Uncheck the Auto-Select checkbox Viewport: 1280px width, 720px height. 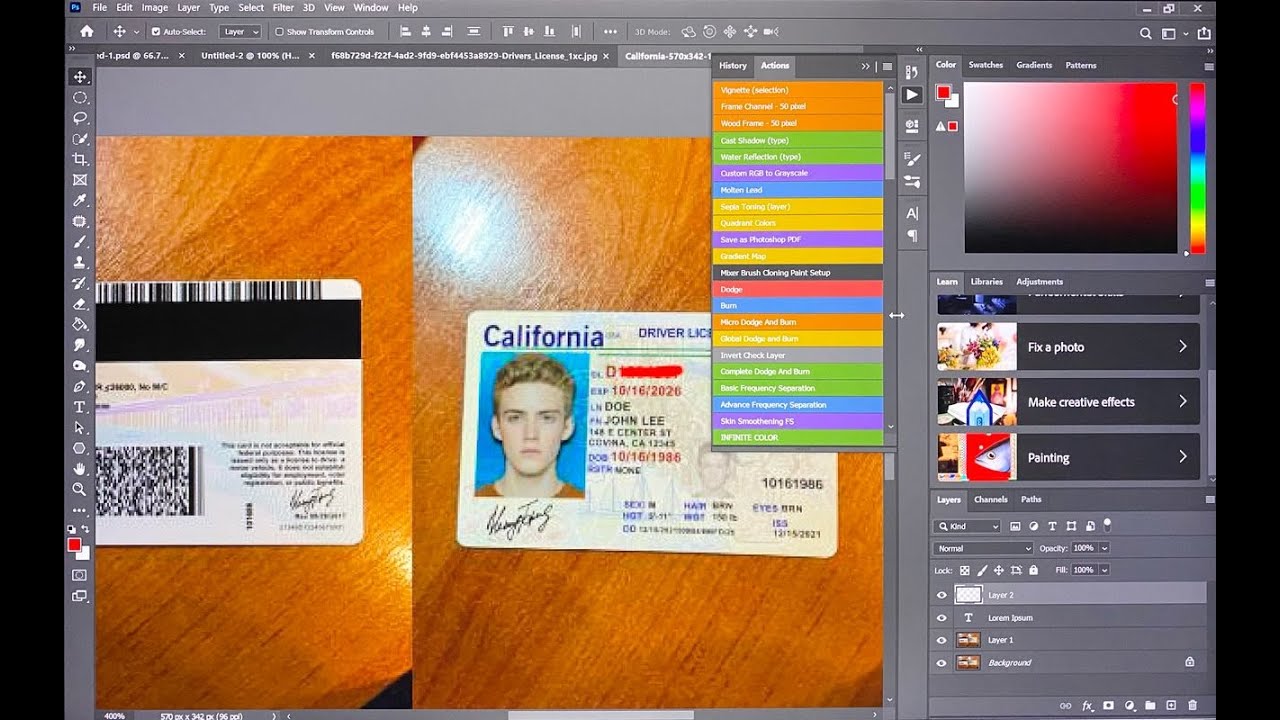pos(155,32)
